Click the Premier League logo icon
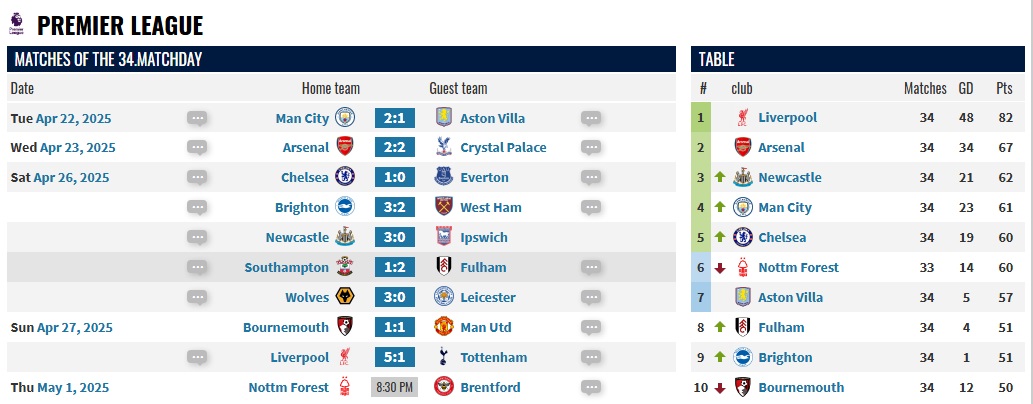The width and height of the screenshot is (1033, 404). (16, 24)
